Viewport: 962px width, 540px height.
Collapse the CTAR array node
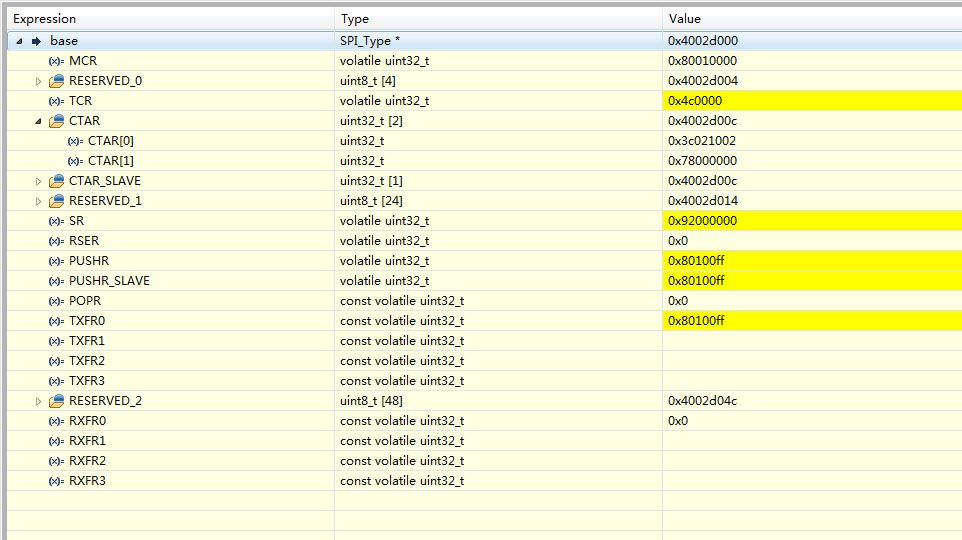click(x=38, y=121)
